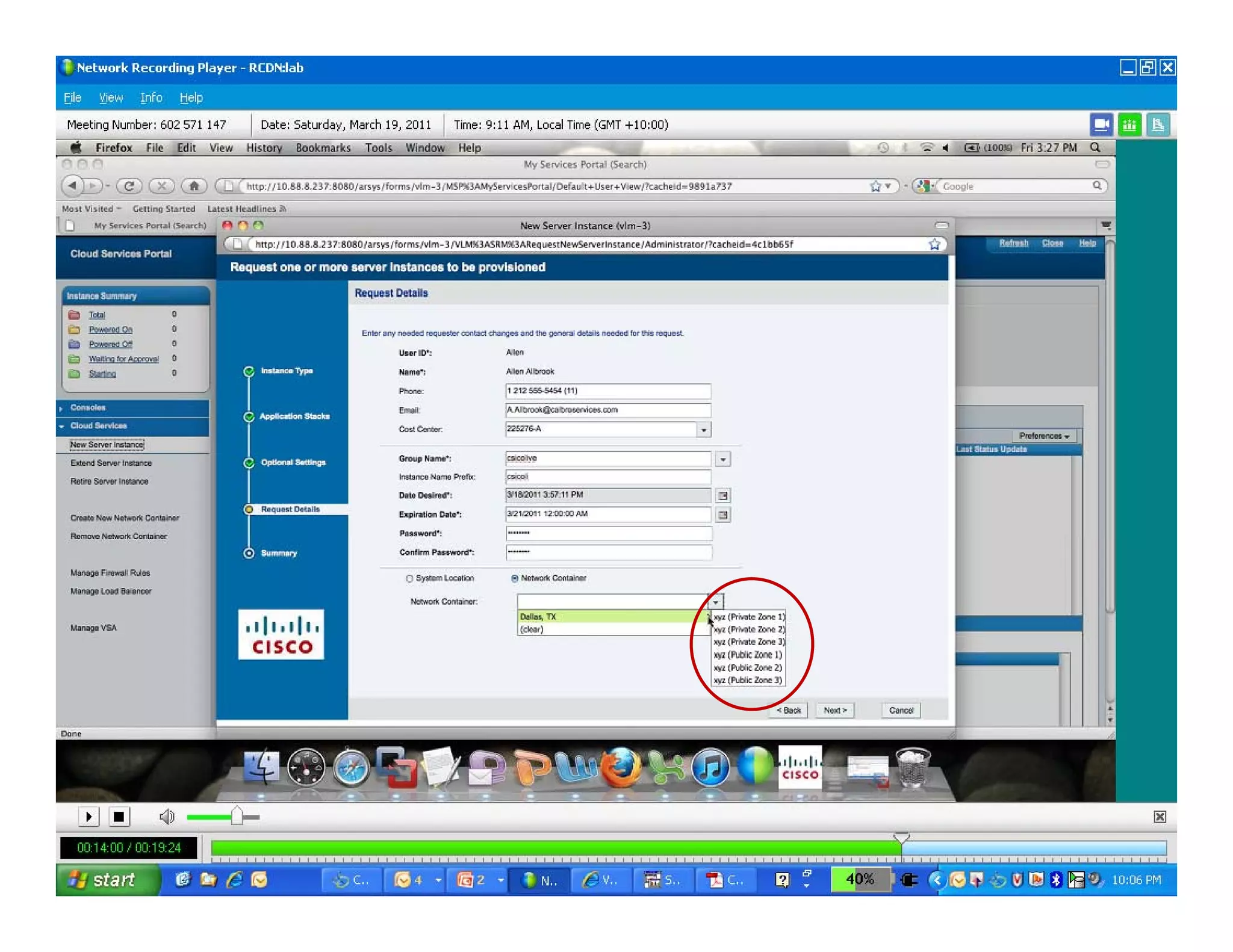Image resolution: width=1233 pixels, height=952 pixels.
Task: Open the Cost Center dropdown
Action: click(x=703, y=430)
